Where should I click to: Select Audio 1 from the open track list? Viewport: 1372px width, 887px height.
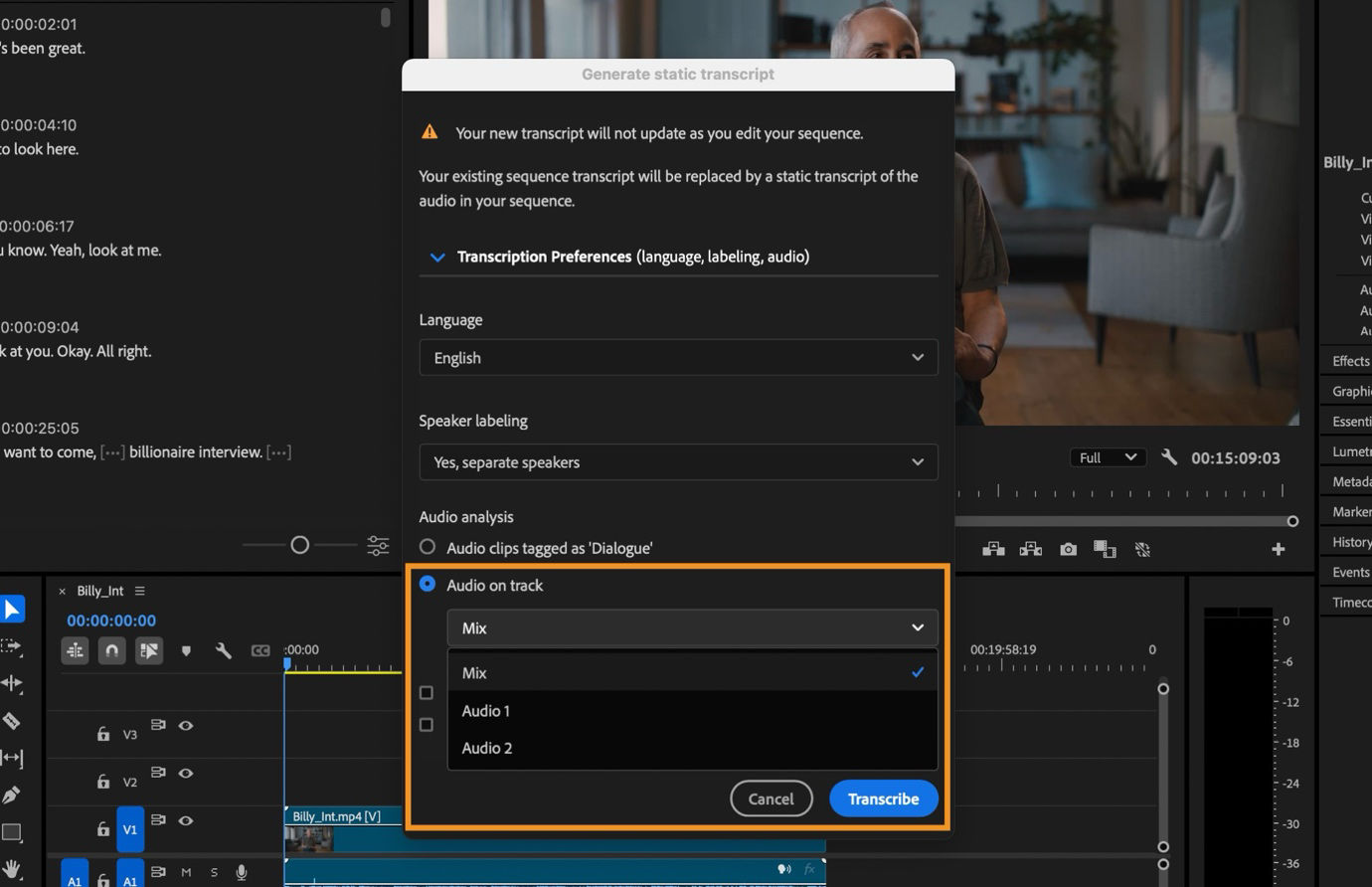[486, 710]
